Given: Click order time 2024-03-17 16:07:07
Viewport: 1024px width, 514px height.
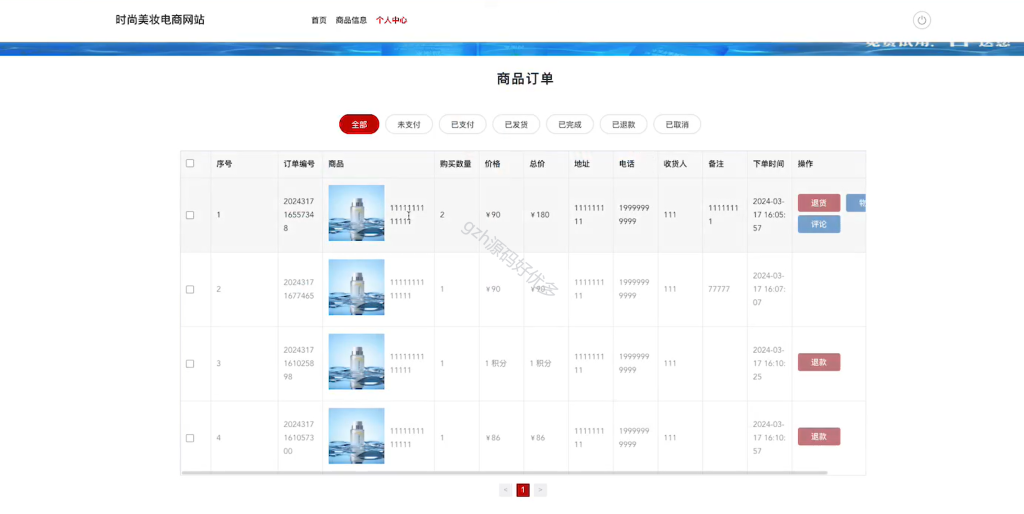Looking at the screenshot, I should (769, 289).
